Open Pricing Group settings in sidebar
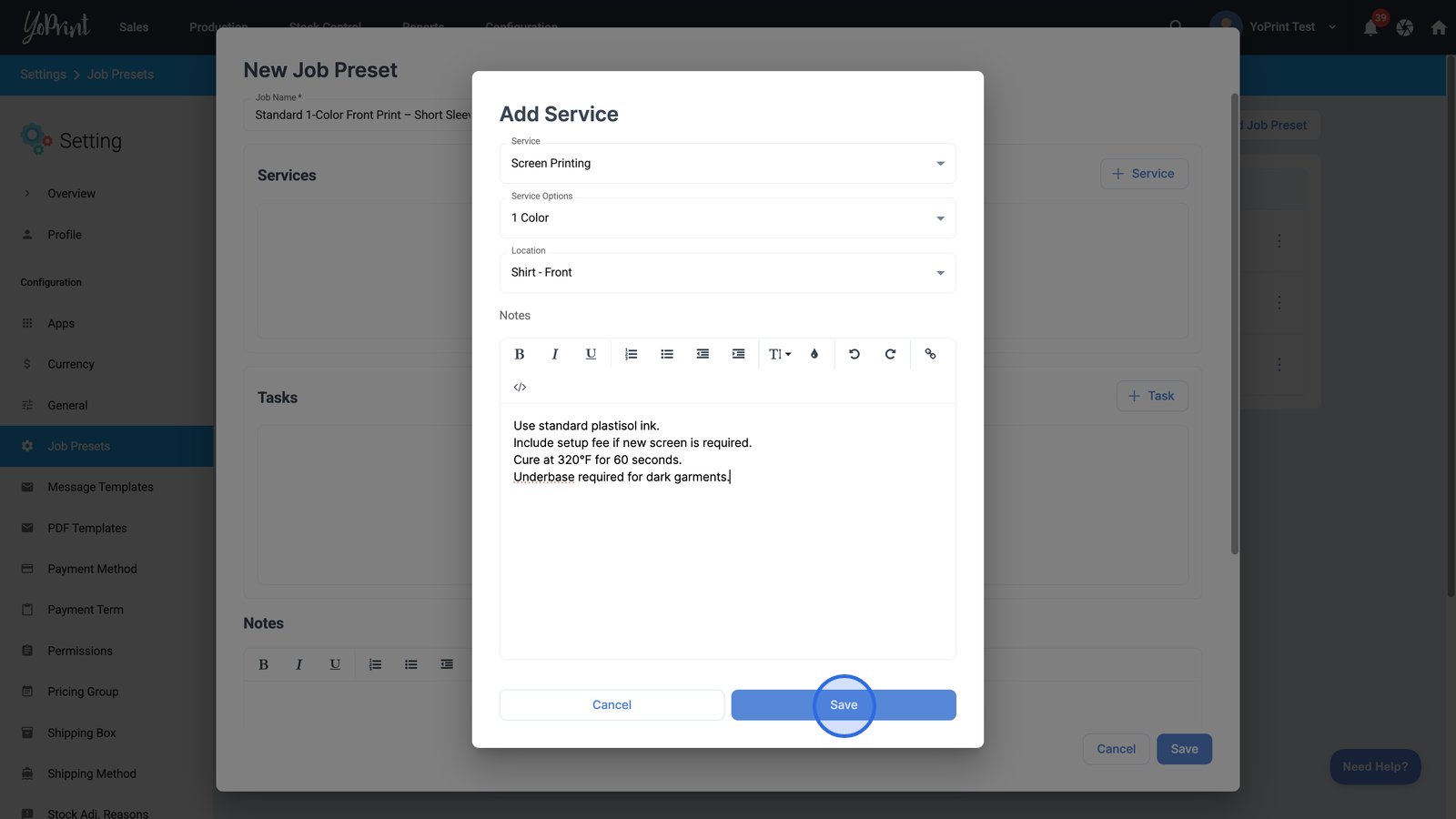The height and width of the screenshot is (819, 1456). [x=106, y=692]
